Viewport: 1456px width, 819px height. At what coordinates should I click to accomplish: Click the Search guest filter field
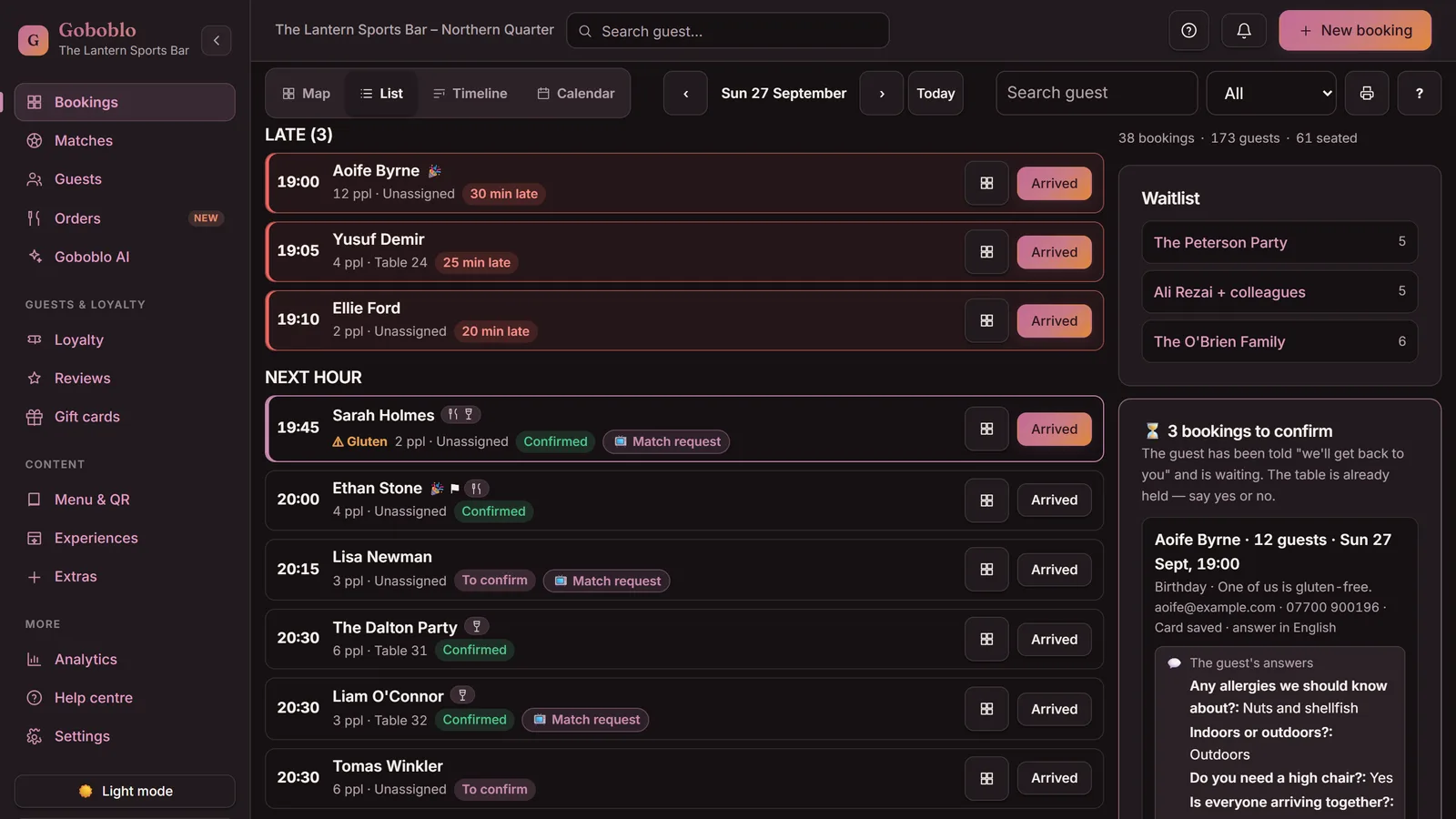point(1097,93)
